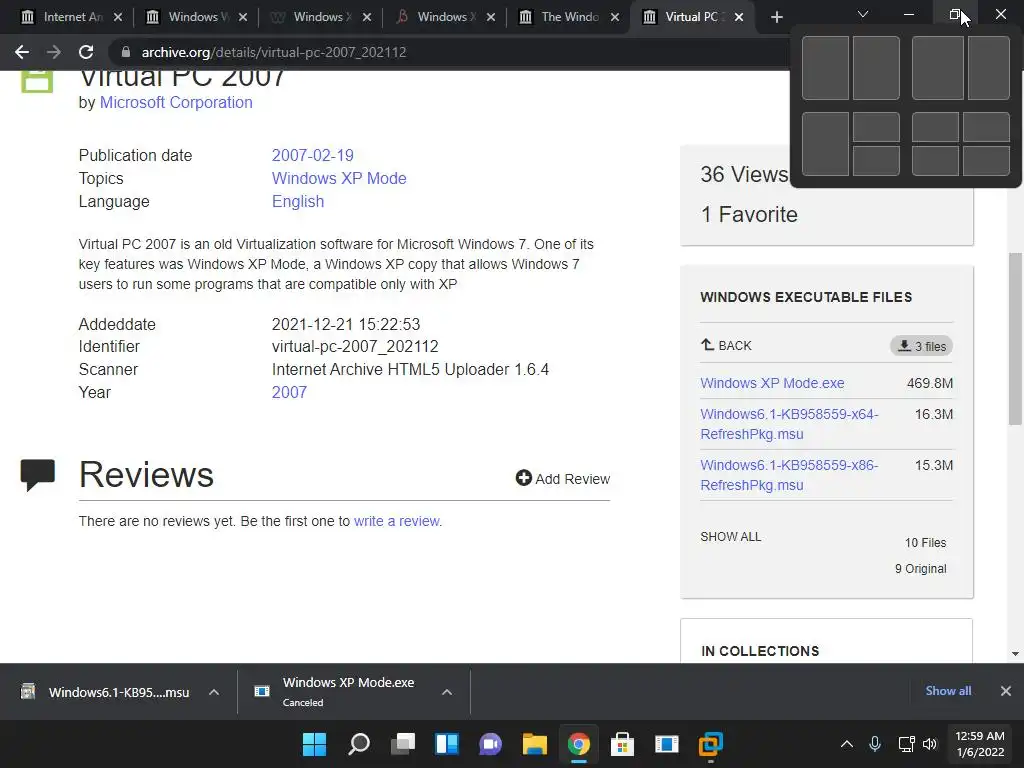
Task: Download the KB958559-x86 RefreshPkg.msu file
Action: coord(789,475)
